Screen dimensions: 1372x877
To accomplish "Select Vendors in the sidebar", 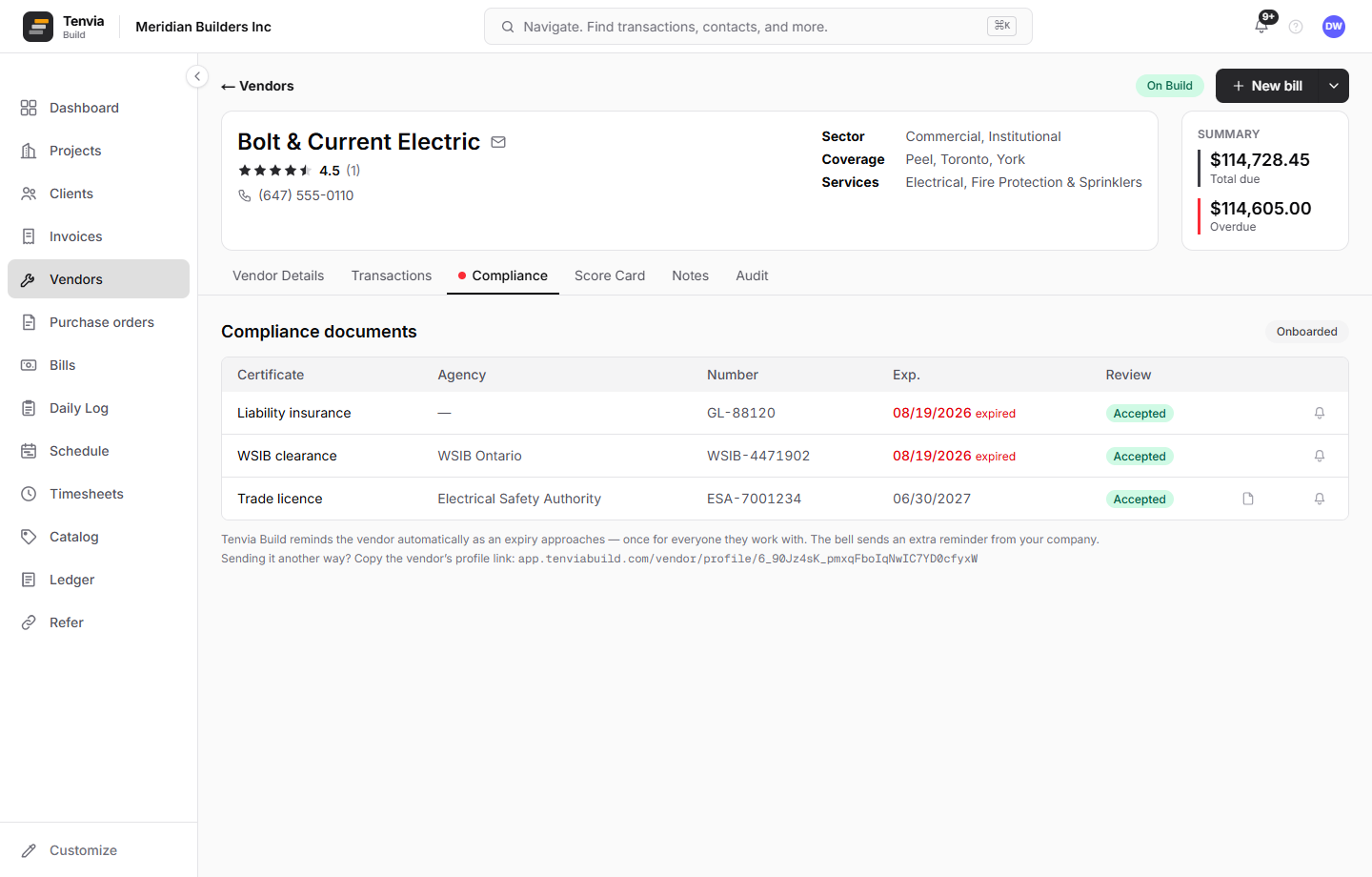I will click(x=98, y=279).
